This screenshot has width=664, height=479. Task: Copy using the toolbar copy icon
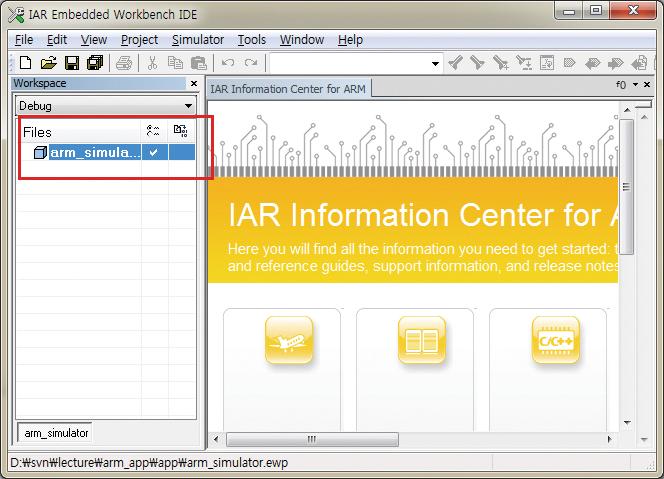175,63
